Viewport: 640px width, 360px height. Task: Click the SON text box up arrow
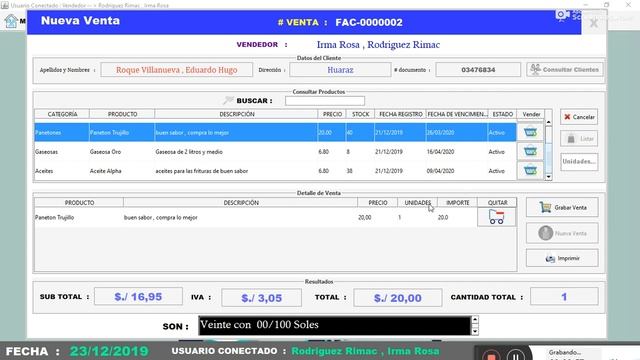[x=475, y=320]
